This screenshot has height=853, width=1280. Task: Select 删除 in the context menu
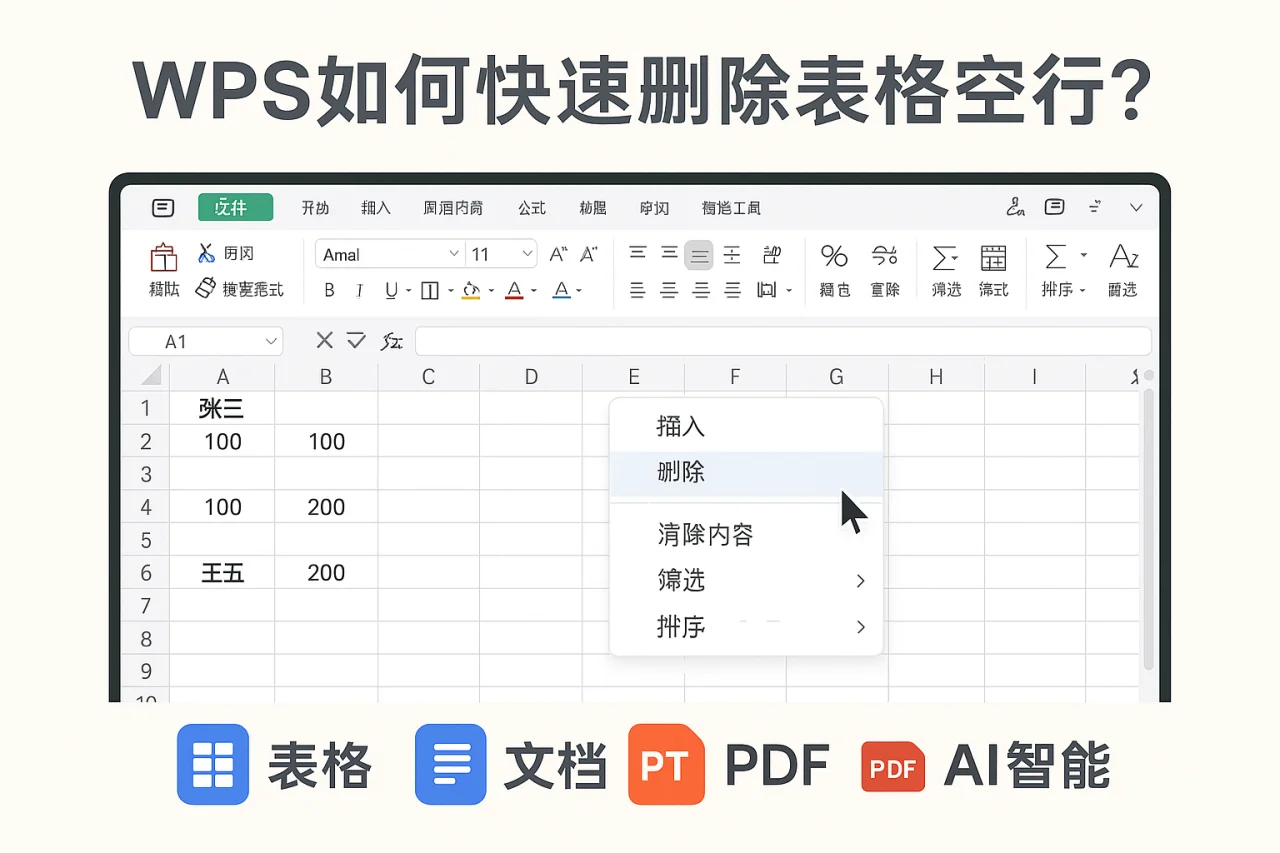(681, 472)
